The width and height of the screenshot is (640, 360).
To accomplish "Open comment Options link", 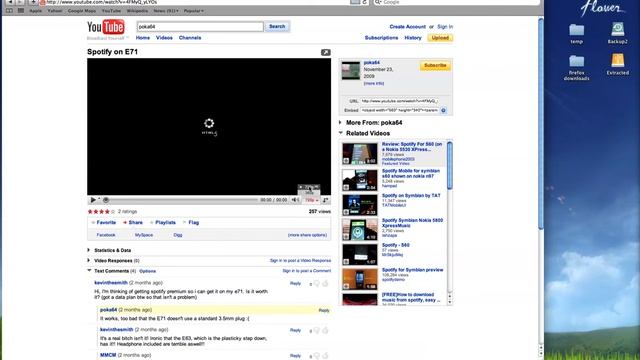I will [147, 271].
